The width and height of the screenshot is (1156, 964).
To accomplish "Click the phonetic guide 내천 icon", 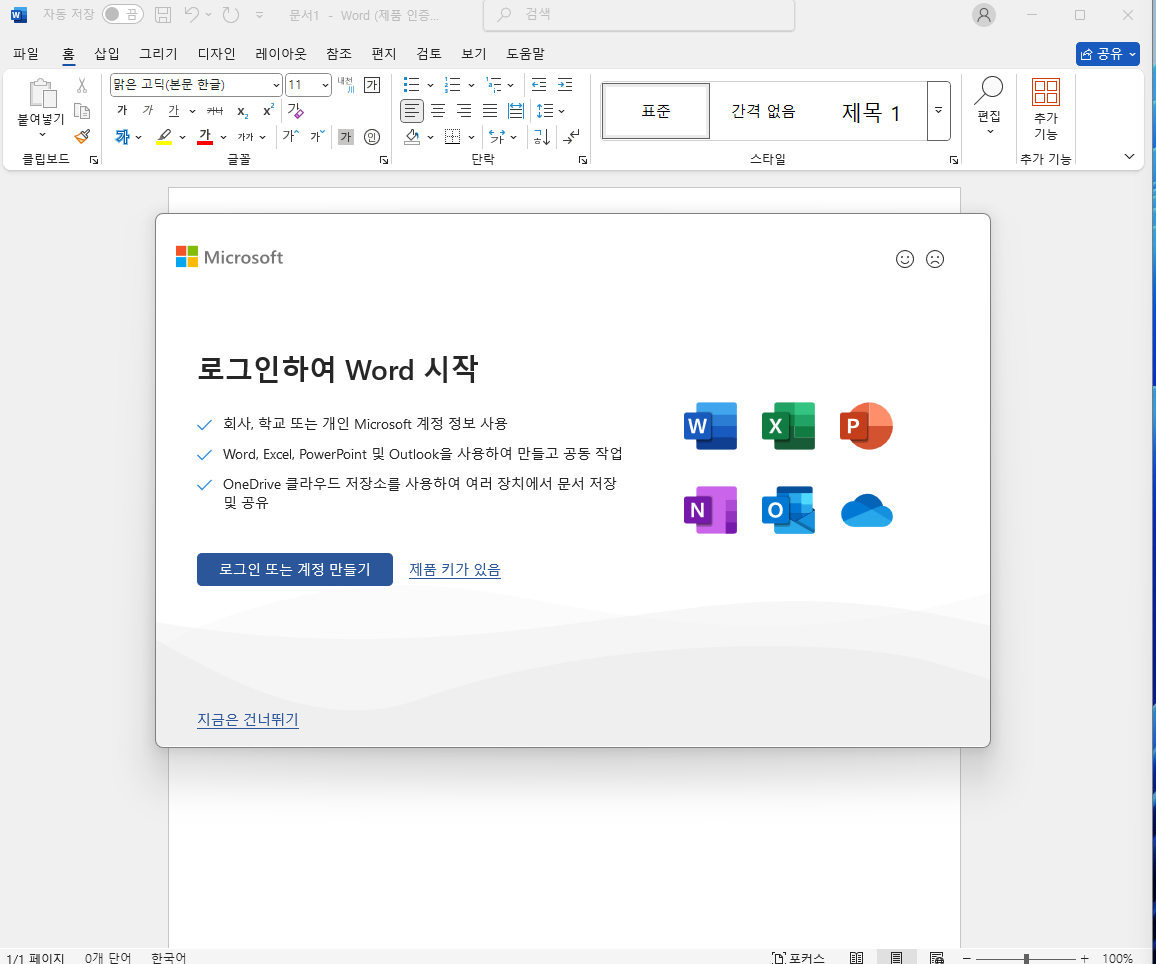I will (x=346, y=85).
